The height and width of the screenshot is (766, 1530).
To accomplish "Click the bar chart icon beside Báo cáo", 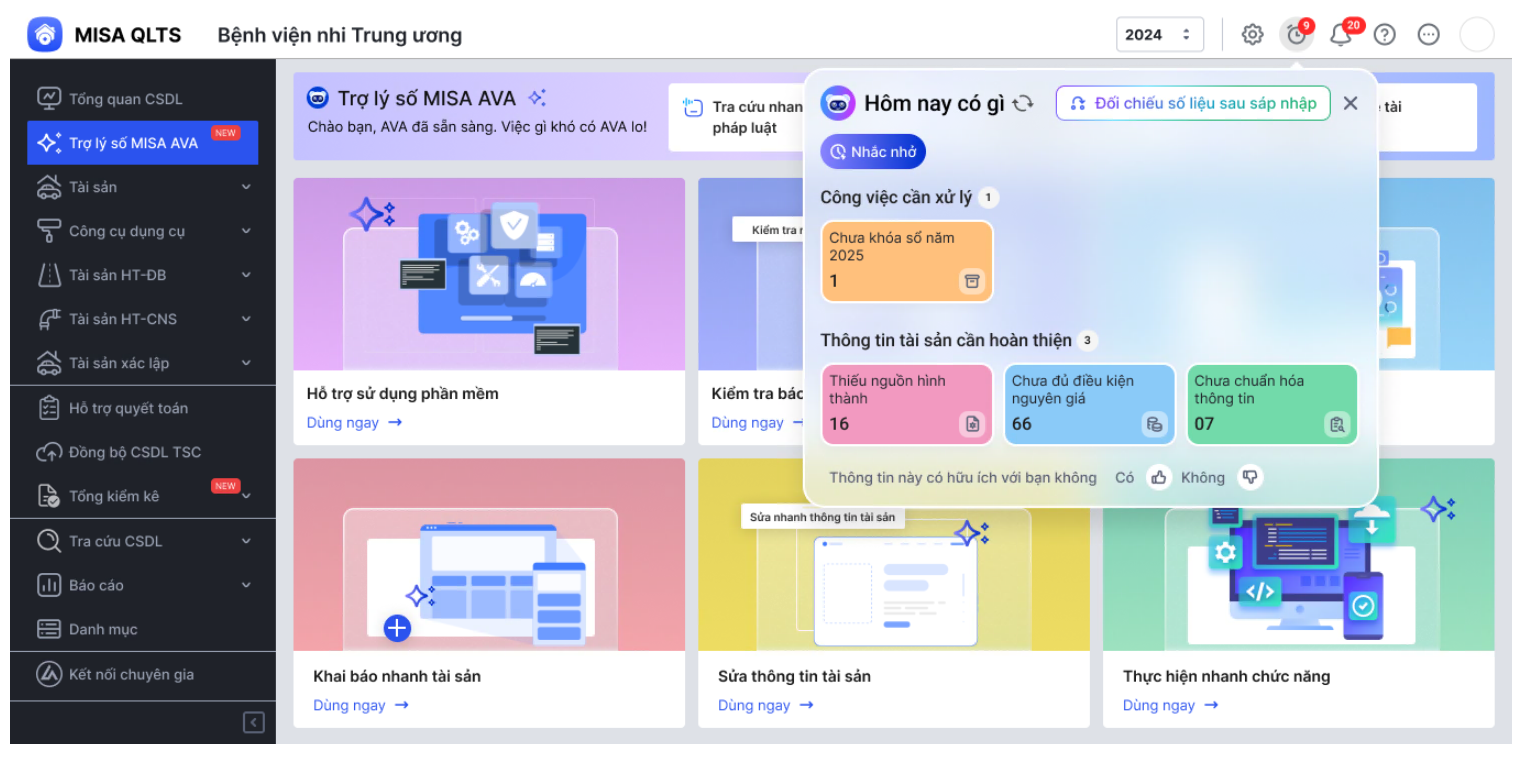I will (49, 585).
